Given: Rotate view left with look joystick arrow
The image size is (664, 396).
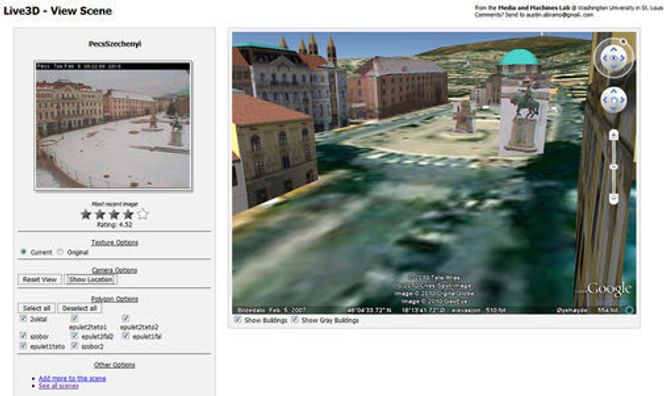Looking at the screenshot, I should (x=605, y=58).
